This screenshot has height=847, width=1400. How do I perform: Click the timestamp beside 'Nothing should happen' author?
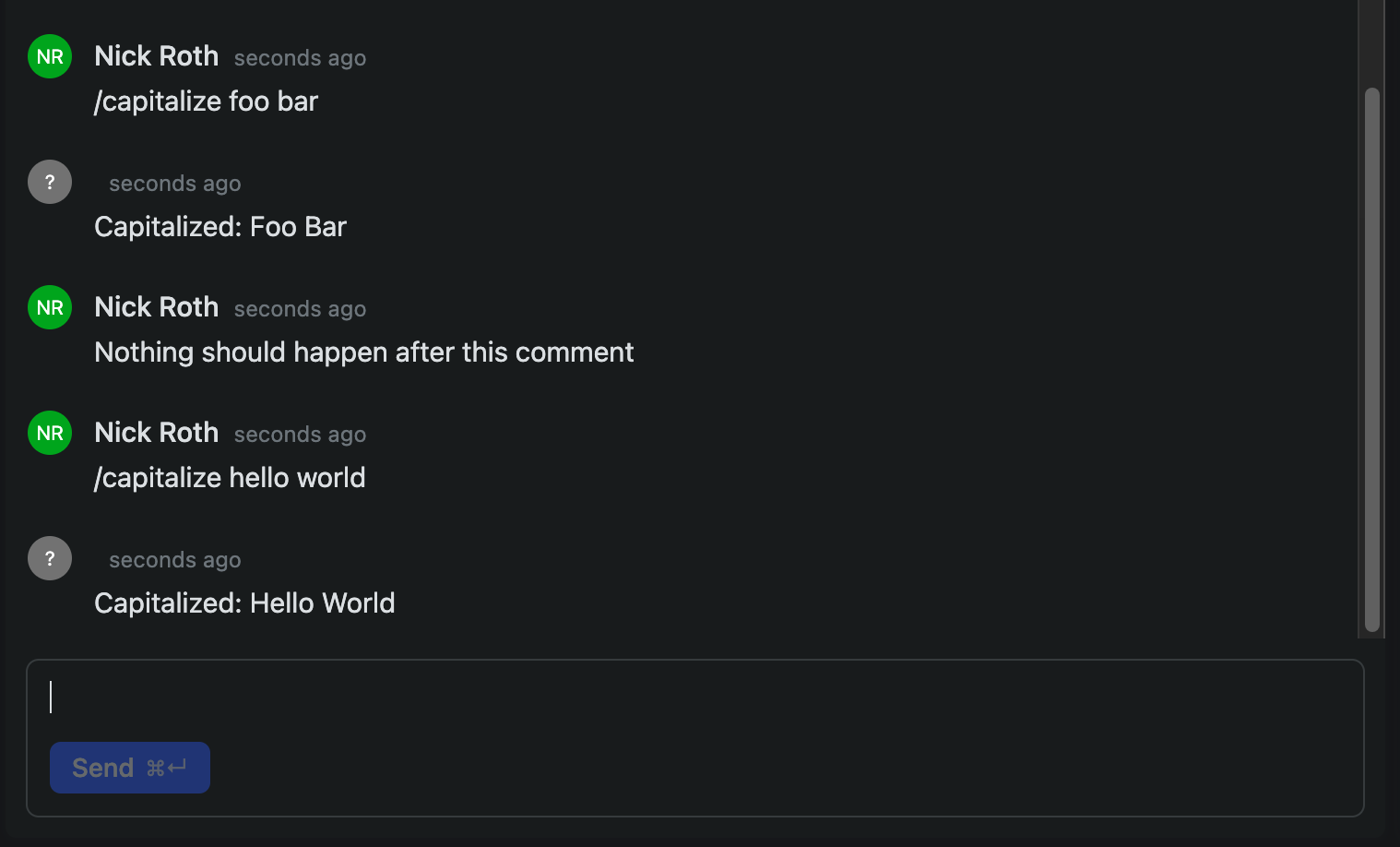click(x=300, y=309)
